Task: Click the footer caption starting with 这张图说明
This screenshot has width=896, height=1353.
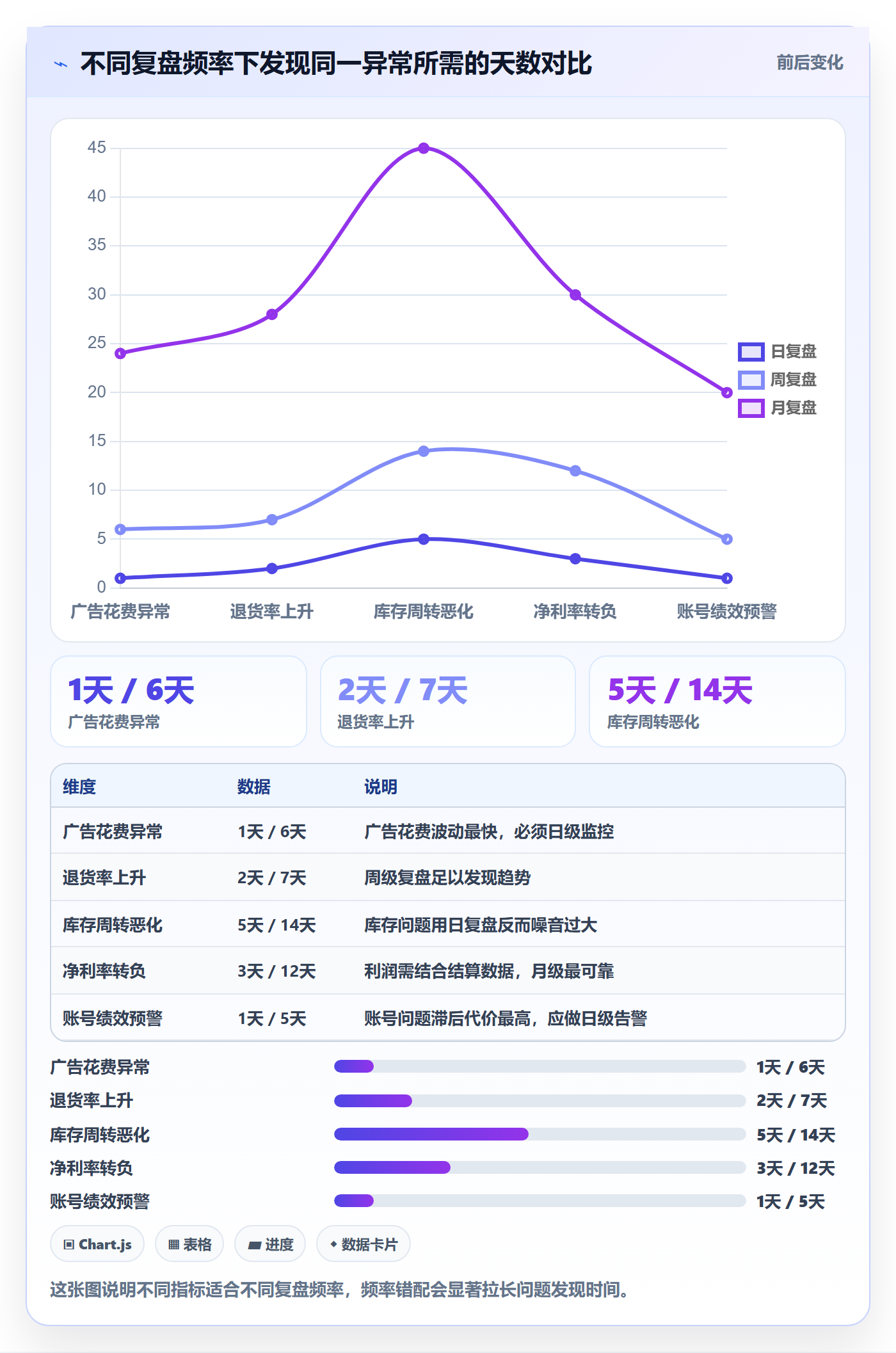Action: [339, 1289]
